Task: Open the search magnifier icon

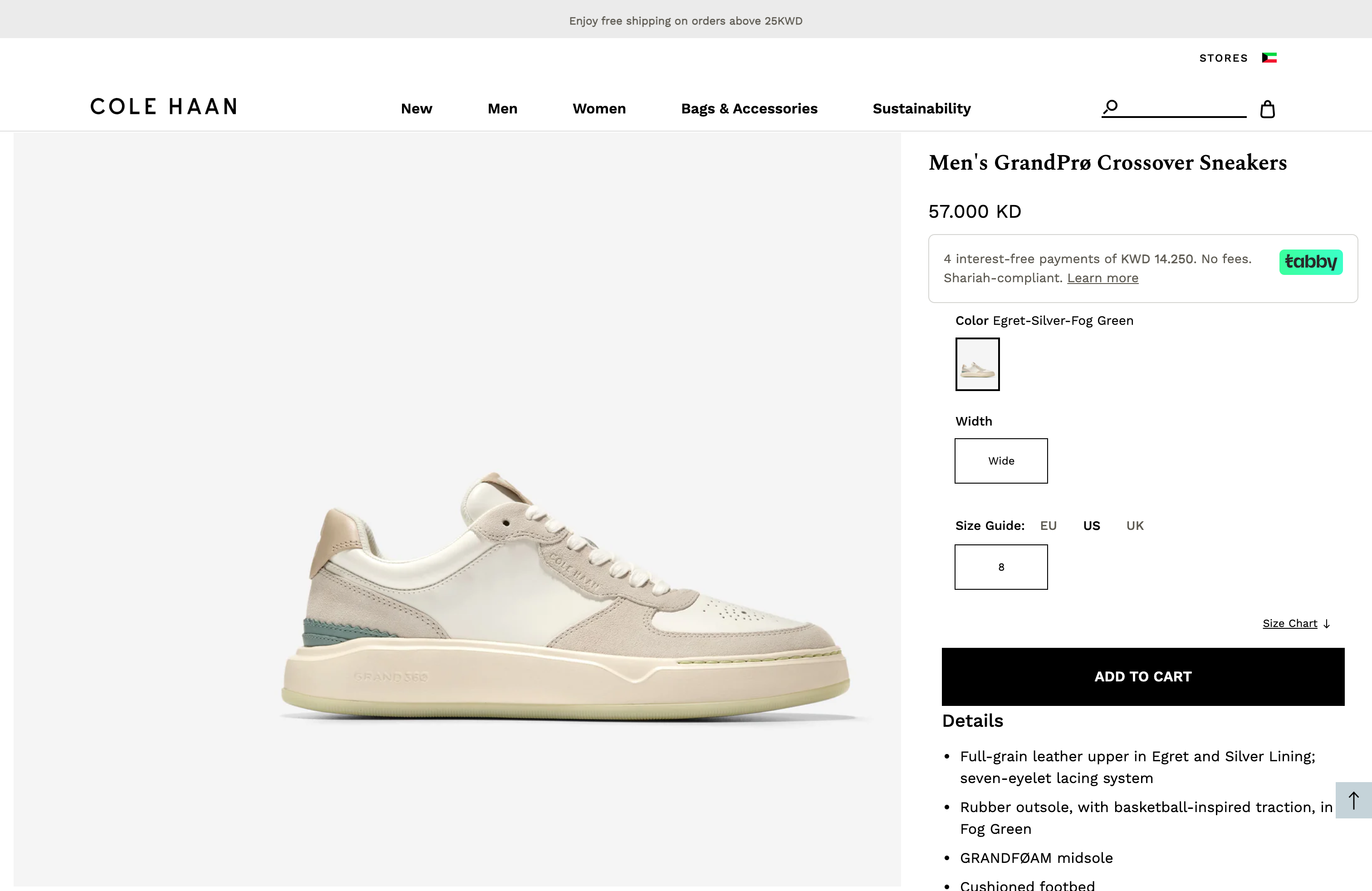Action: coord(1110,106)
